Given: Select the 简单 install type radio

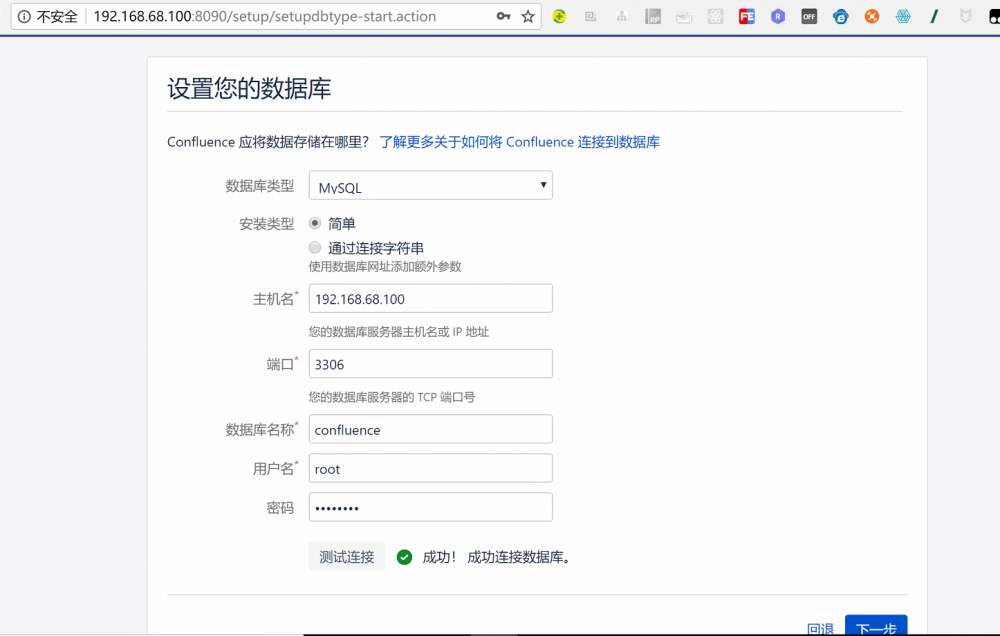Looking at the screenshot, I should 315,223.
